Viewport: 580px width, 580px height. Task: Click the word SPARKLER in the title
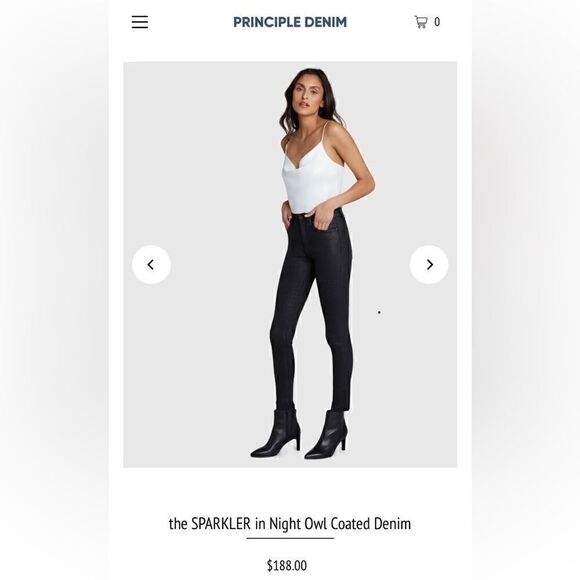221,523
